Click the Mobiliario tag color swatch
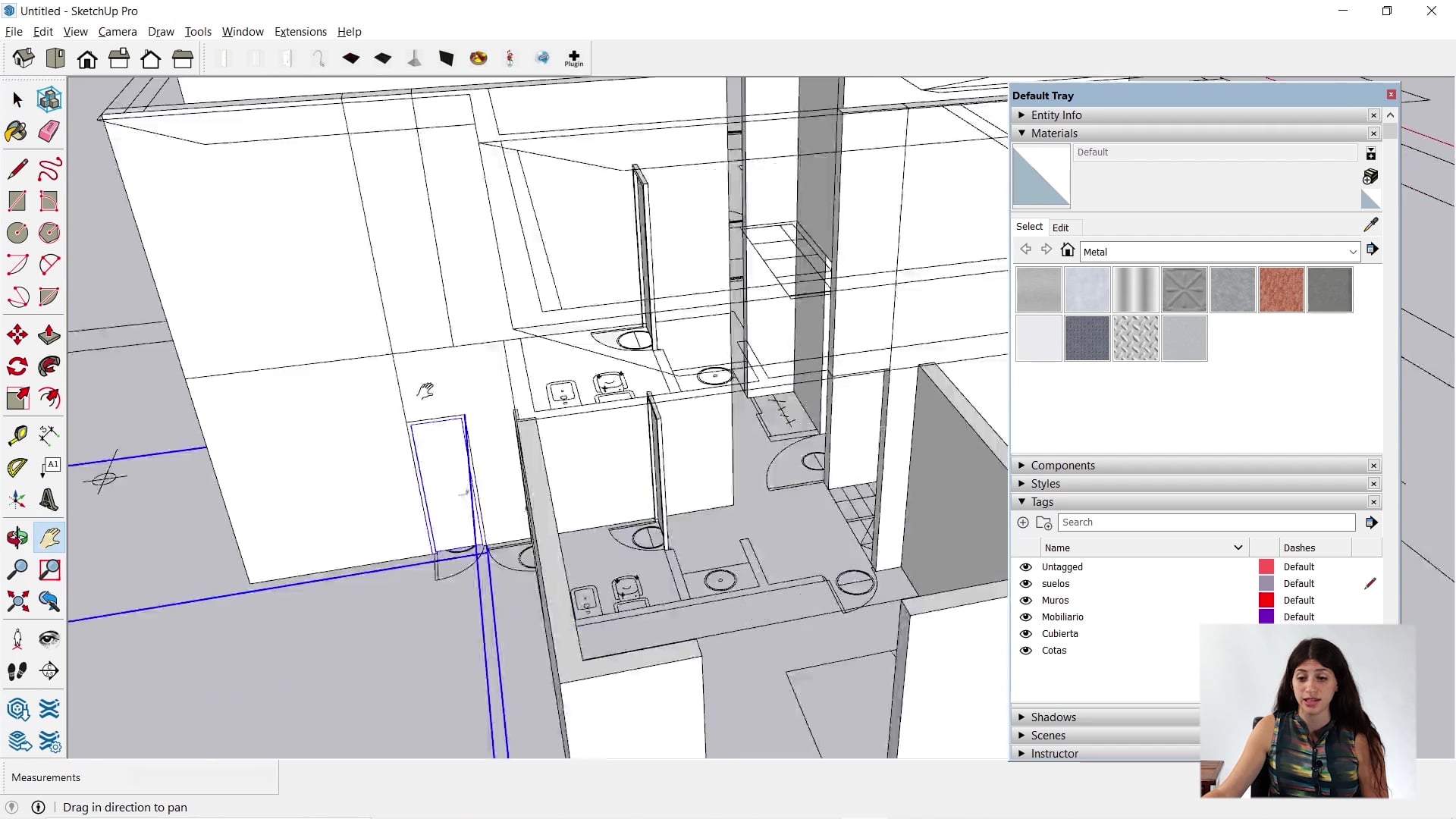The width and height of the screenshot is (1456, 819). [1266, 617]
